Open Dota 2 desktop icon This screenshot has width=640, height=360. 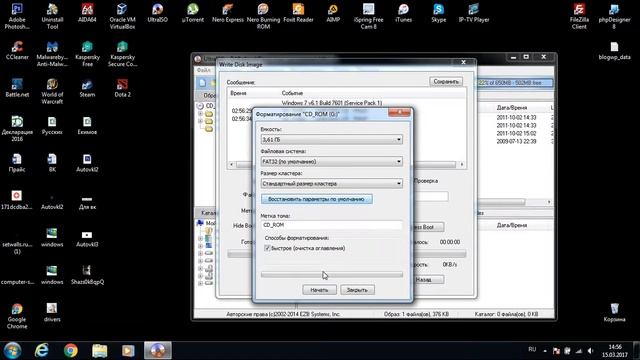(122, 87)
